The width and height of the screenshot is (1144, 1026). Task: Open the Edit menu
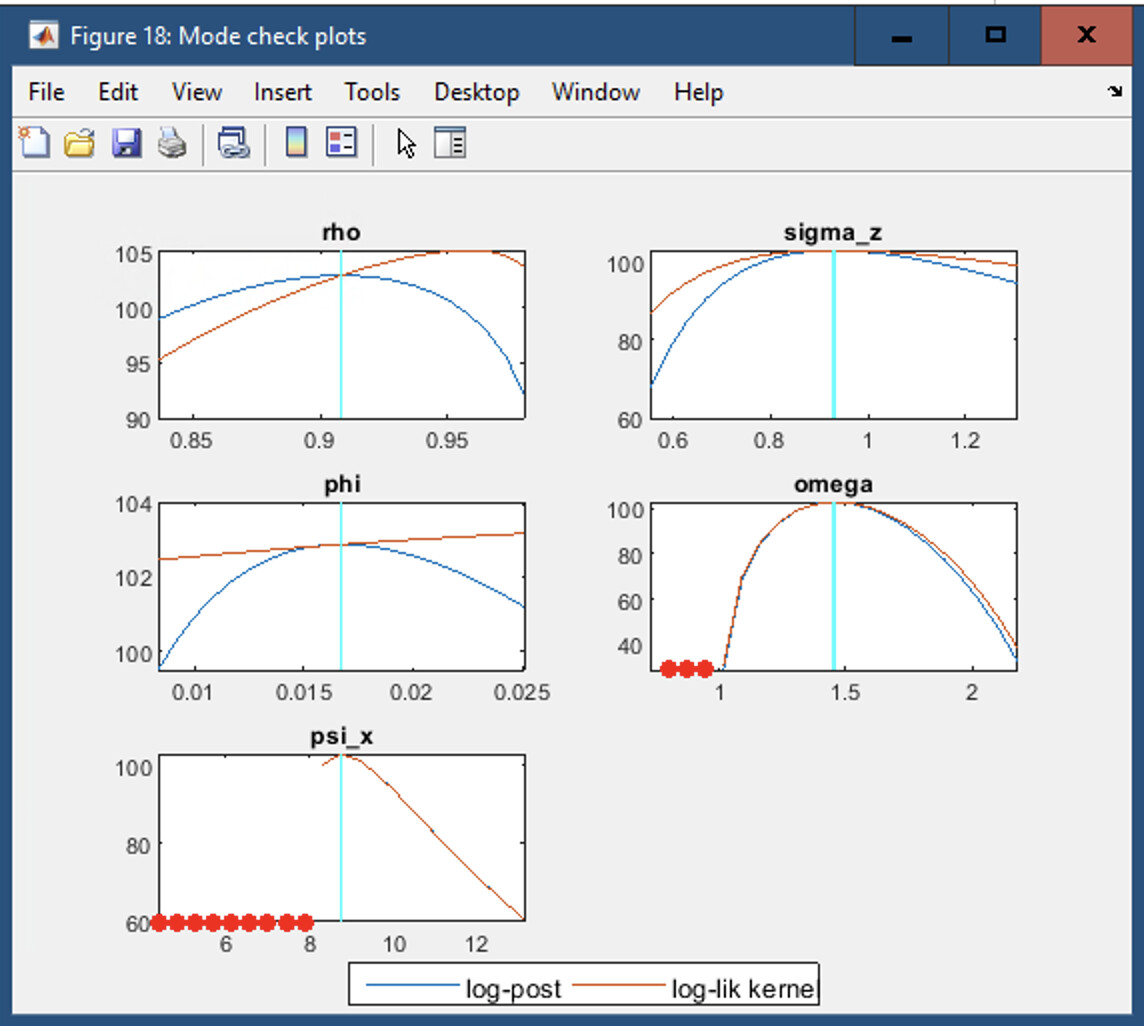point(117,92)
